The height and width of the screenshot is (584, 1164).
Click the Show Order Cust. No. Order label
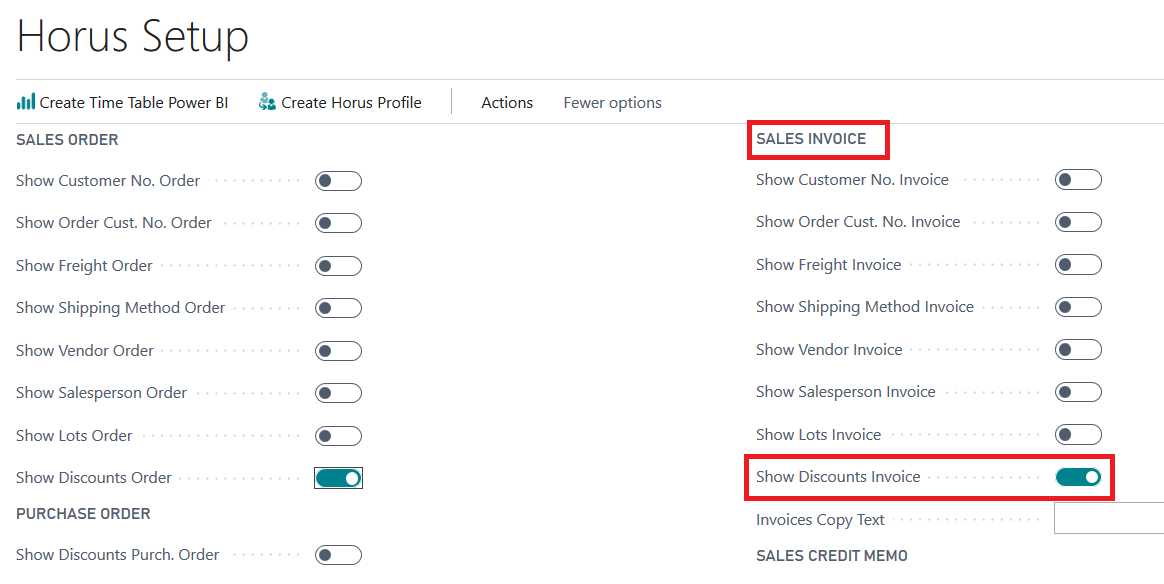click(114, 223)
